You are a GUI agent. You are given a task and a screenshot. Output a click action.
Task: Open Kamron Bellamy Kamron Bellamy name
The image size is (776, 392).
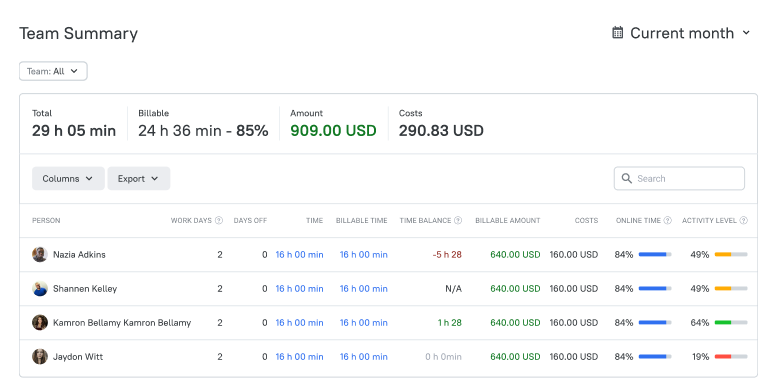click(x=122, y=323)
